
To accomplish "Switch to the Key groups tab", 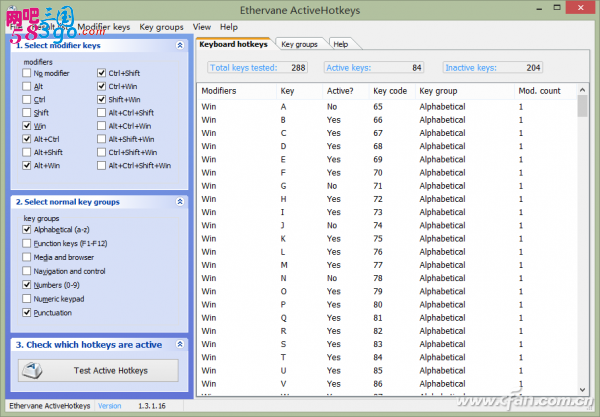I will 300,44.
